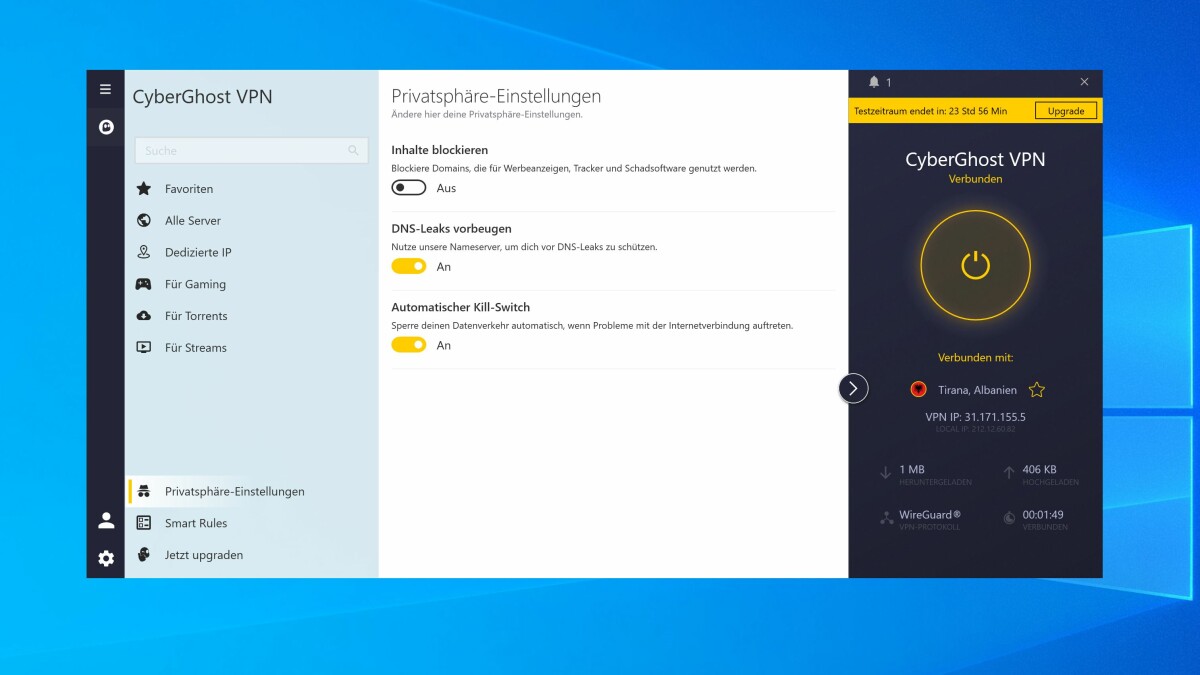The width and height of the screenshot is (1200, 675).
Task: Click the Privatsphäre-Einstellungen page heading
Action: tap(496, 96)
